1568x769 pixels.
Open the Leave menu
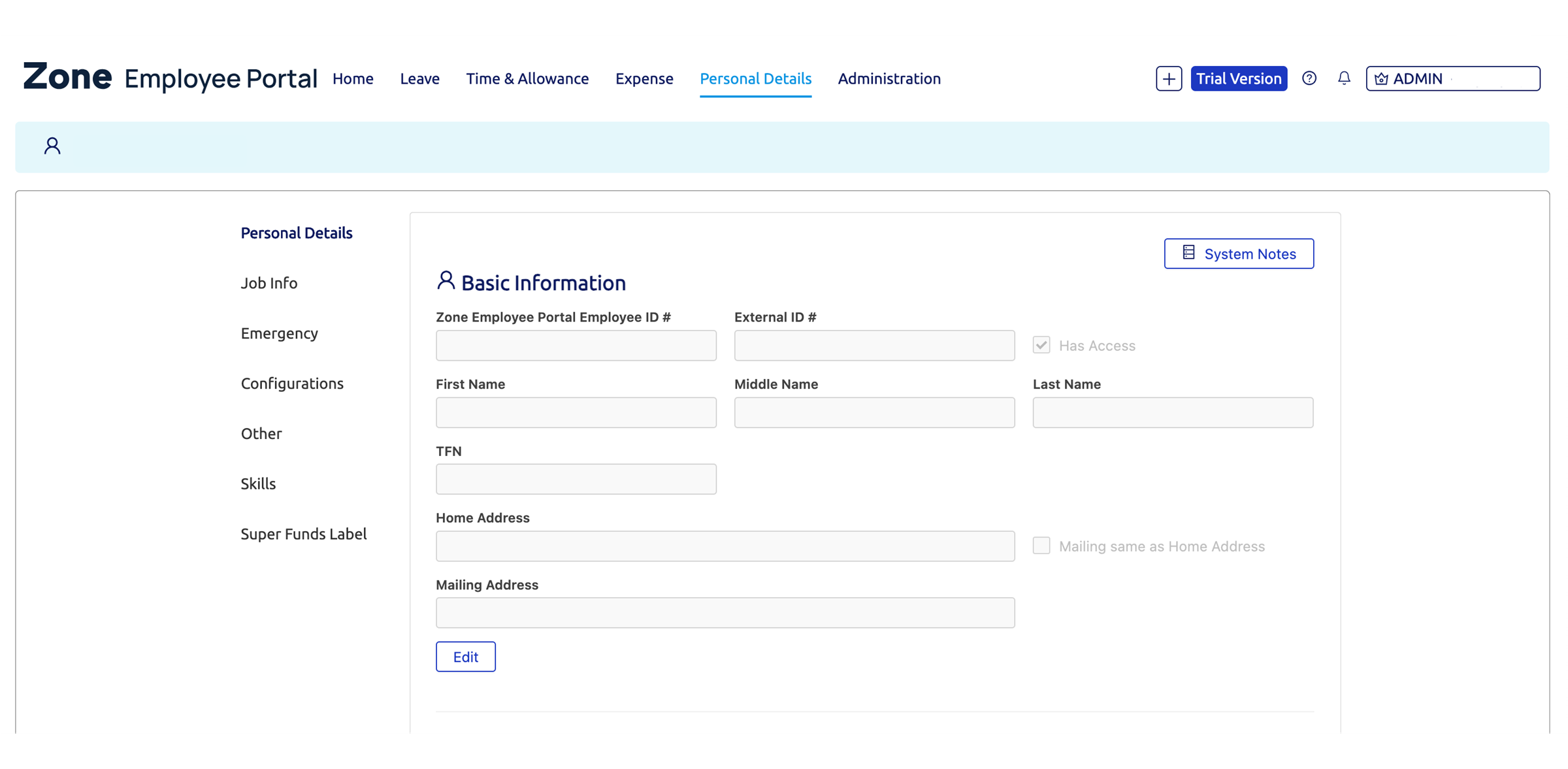pos(419,78)
